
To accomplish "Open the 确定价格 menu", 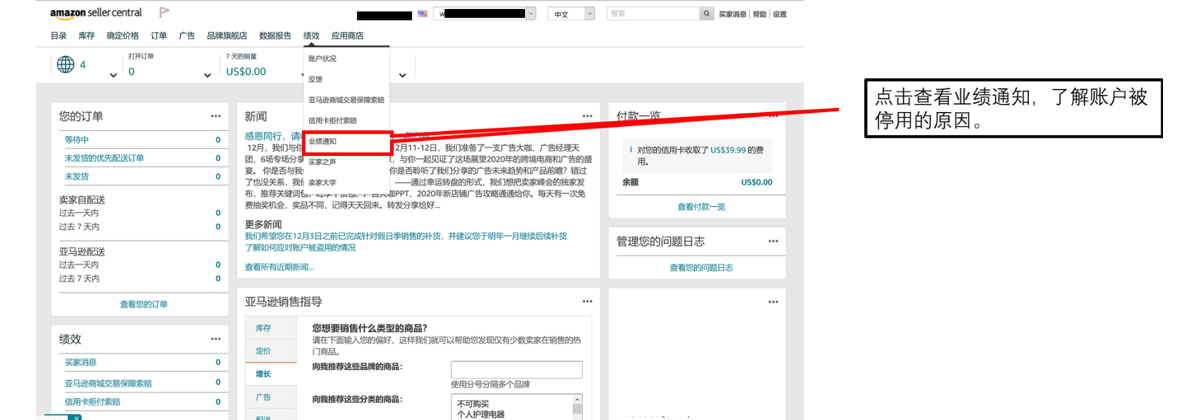I will [x=123, y=35].
